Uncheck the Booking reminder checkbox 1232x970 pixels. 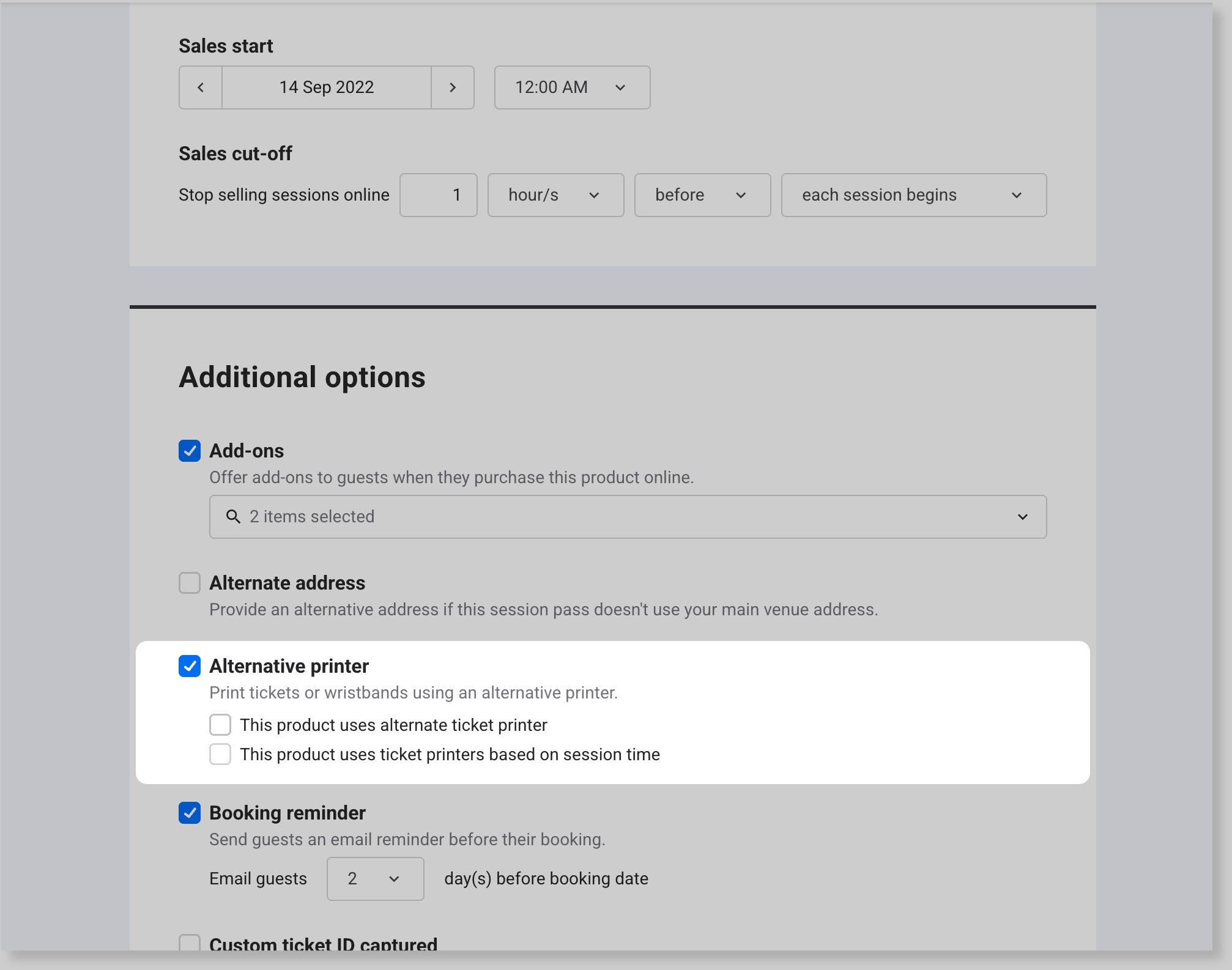[190, 813]
